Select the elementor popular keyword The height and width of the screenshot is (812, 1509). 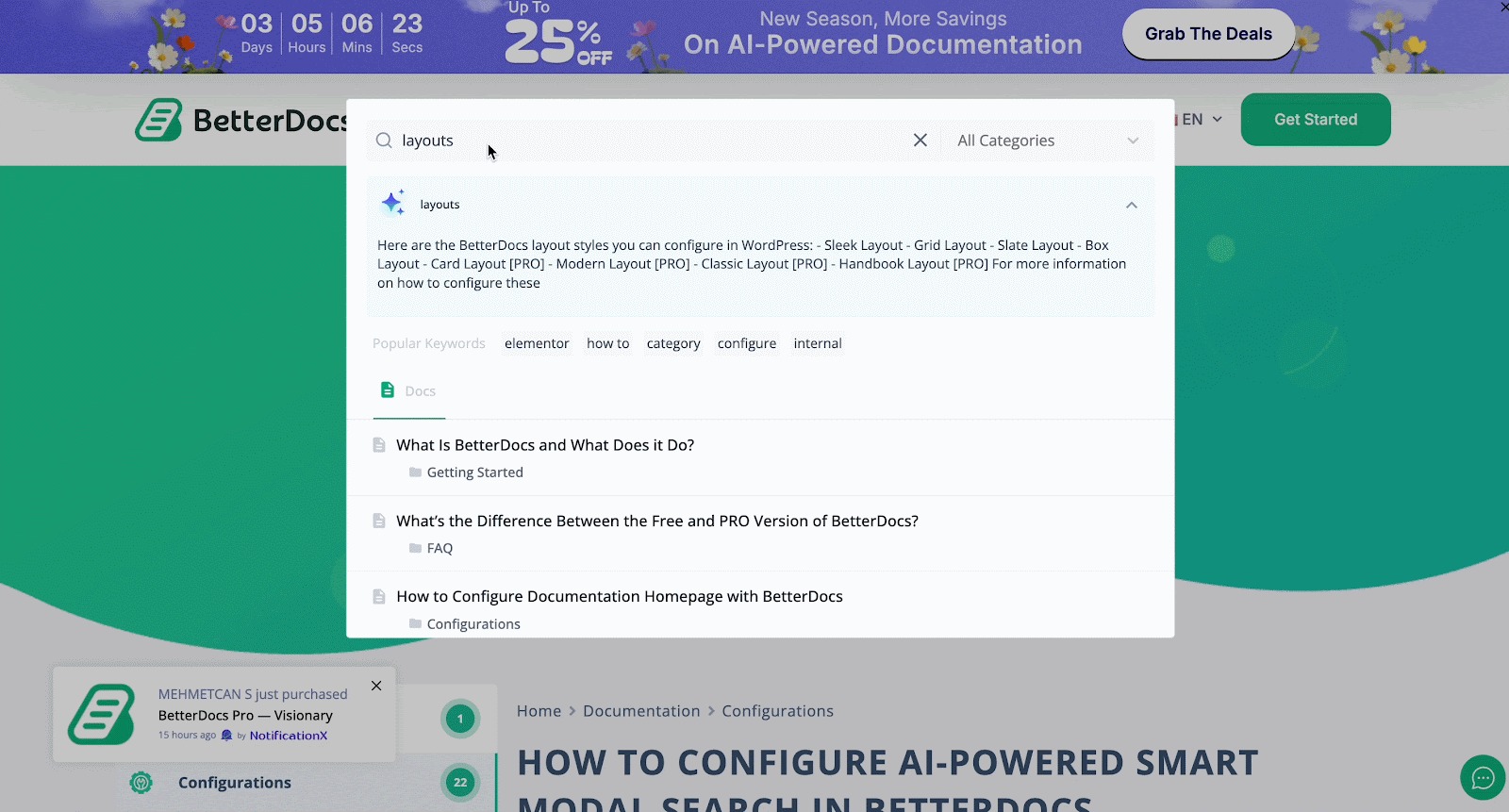pos(537,343)
